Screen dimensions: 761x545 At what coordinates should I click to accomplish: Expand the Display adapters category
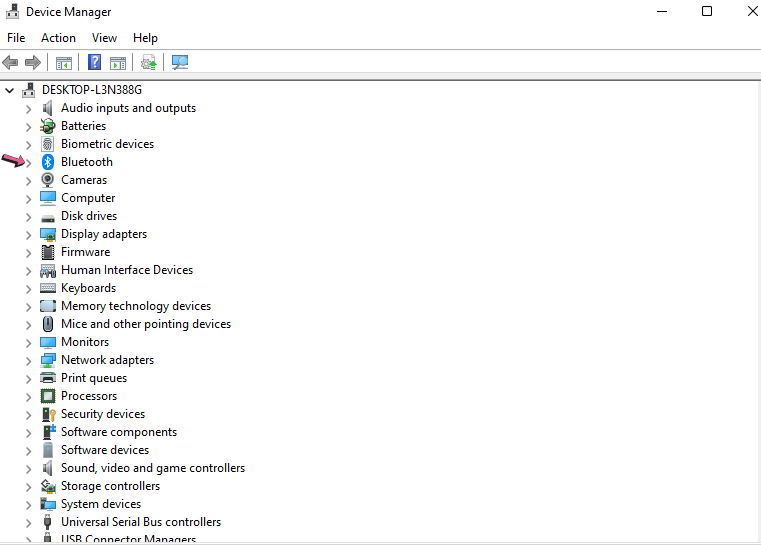(x=29, y=235)
